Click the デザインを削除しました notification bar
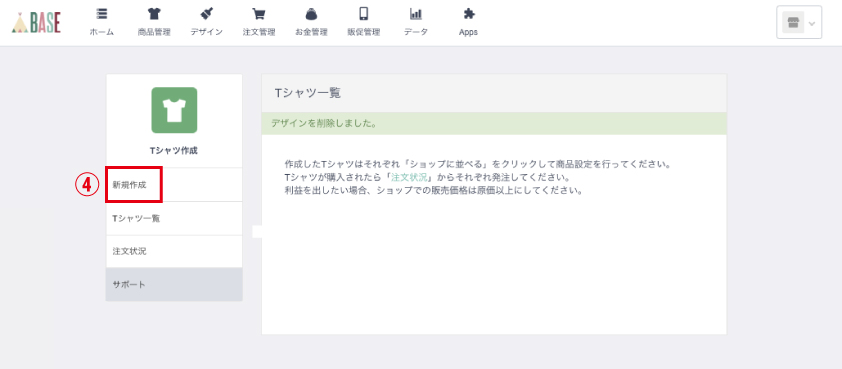 coord(494,124)
